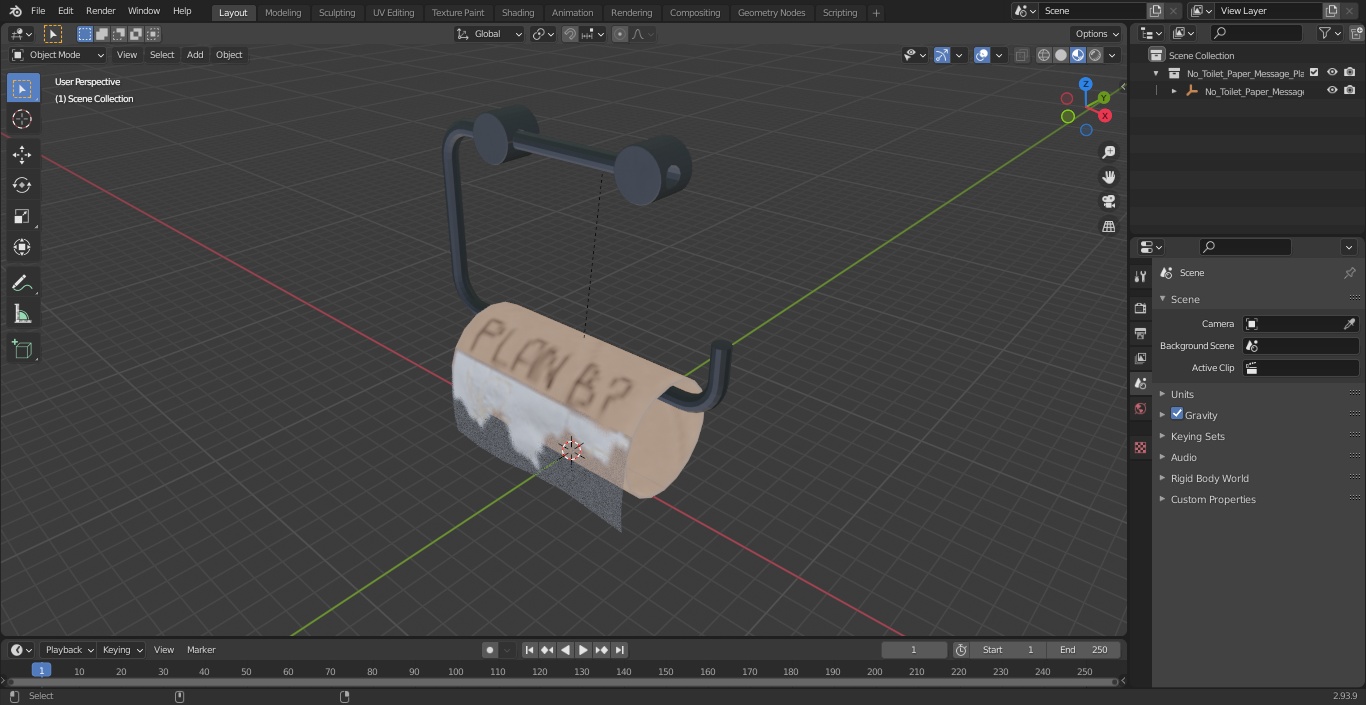Switch to the Geometry Nodes tab

771,13
